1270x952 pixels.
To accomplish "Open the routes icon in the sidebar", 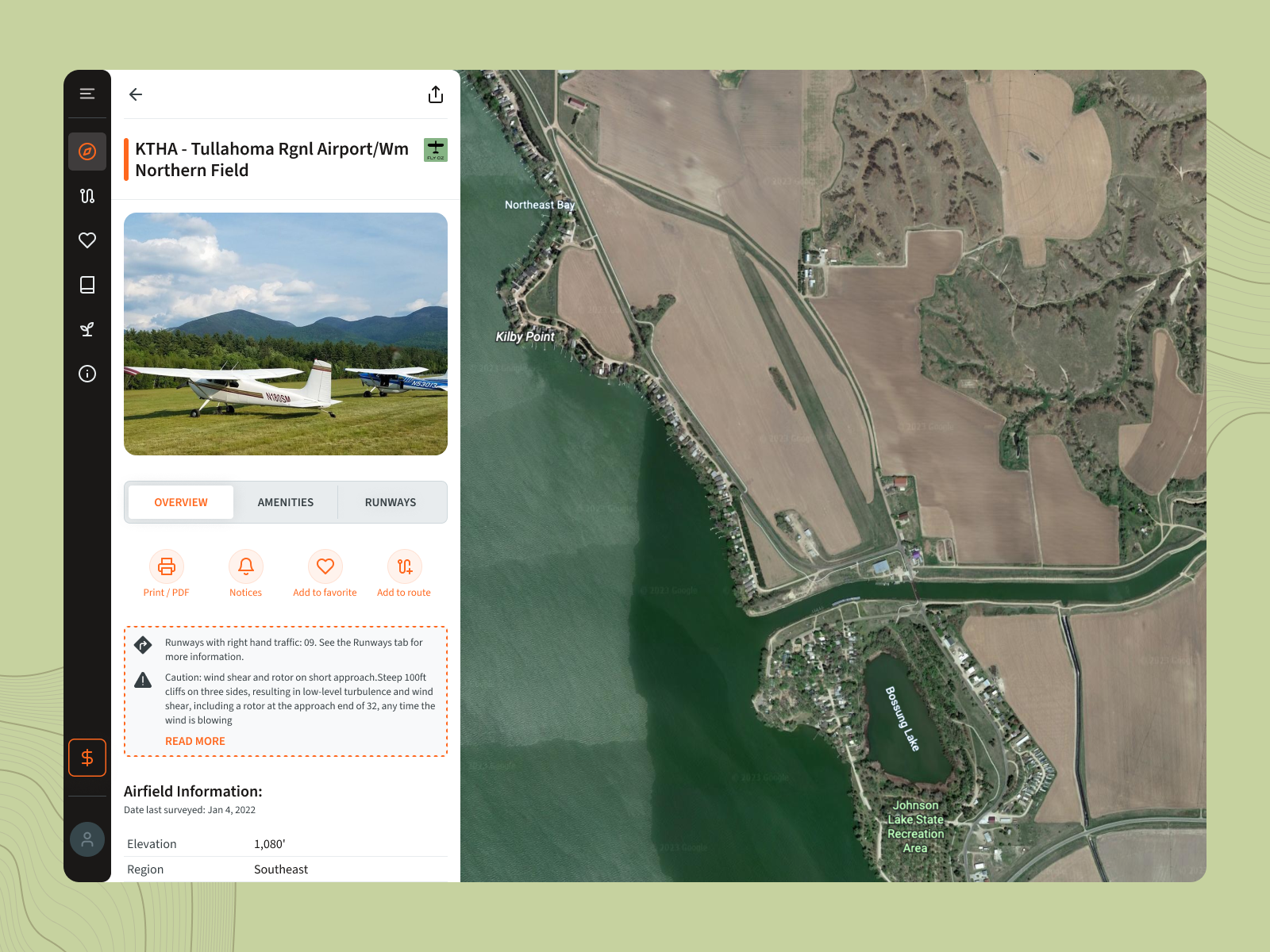I will click(x=87, y=195).
